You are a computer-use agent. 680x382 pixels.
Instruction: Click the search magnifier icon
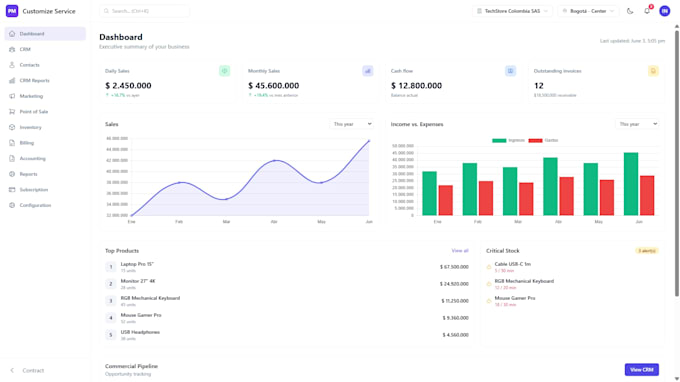point(106,11)
